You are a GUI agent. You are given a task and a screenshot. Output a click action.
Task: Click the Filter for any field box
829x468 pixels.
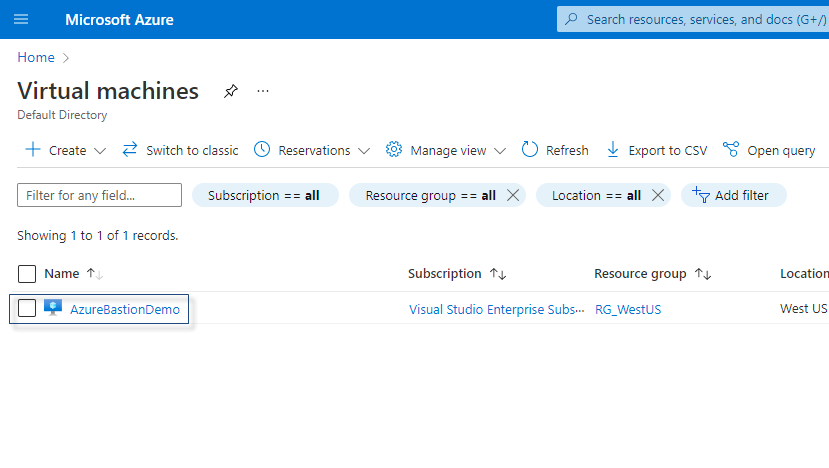pyautogui.click(x=99, y=195)
